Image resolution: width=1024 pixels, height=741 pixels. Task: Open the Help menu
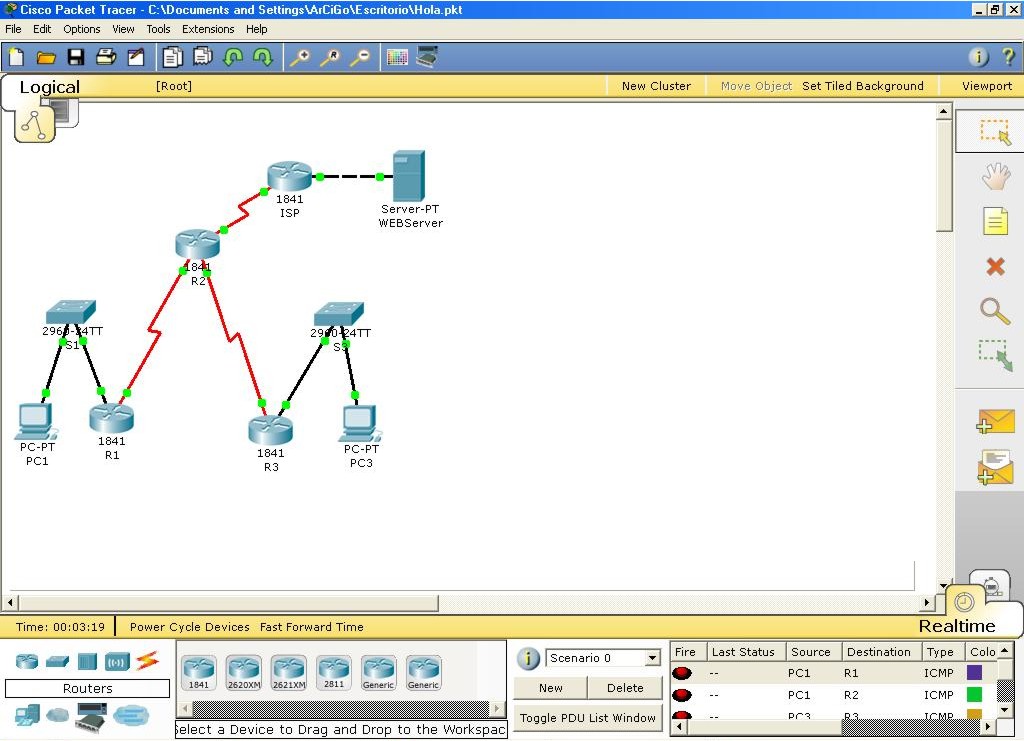[257, 29]
